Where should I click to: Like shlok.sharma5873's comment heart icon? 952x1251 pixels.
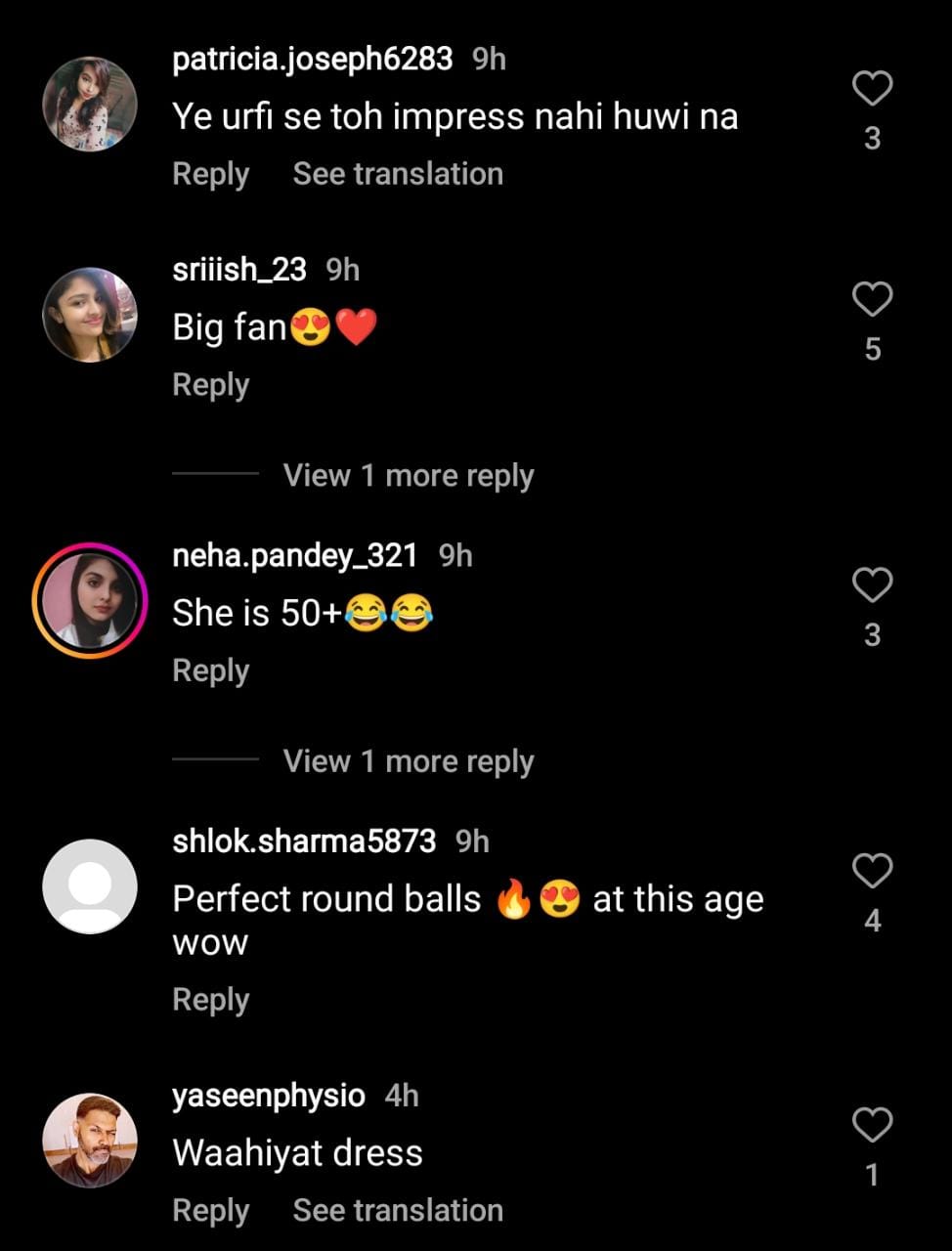(872, 871)
